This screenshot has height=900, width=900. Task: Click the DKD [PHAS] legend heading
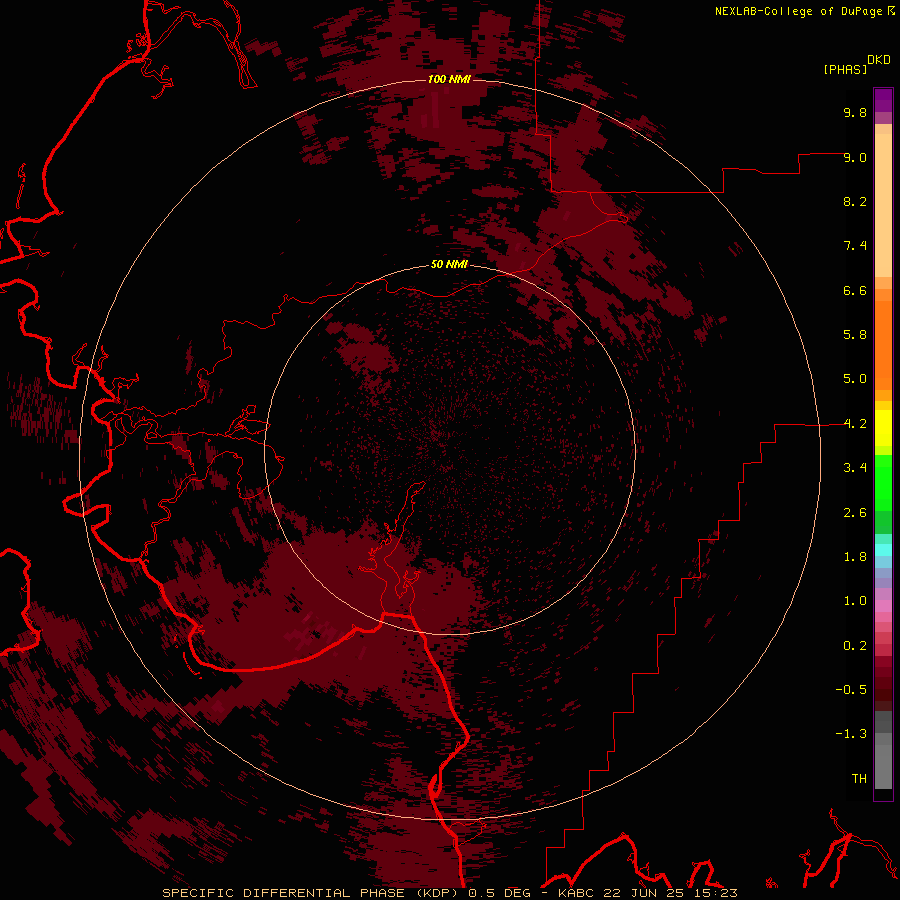point(856,65)
